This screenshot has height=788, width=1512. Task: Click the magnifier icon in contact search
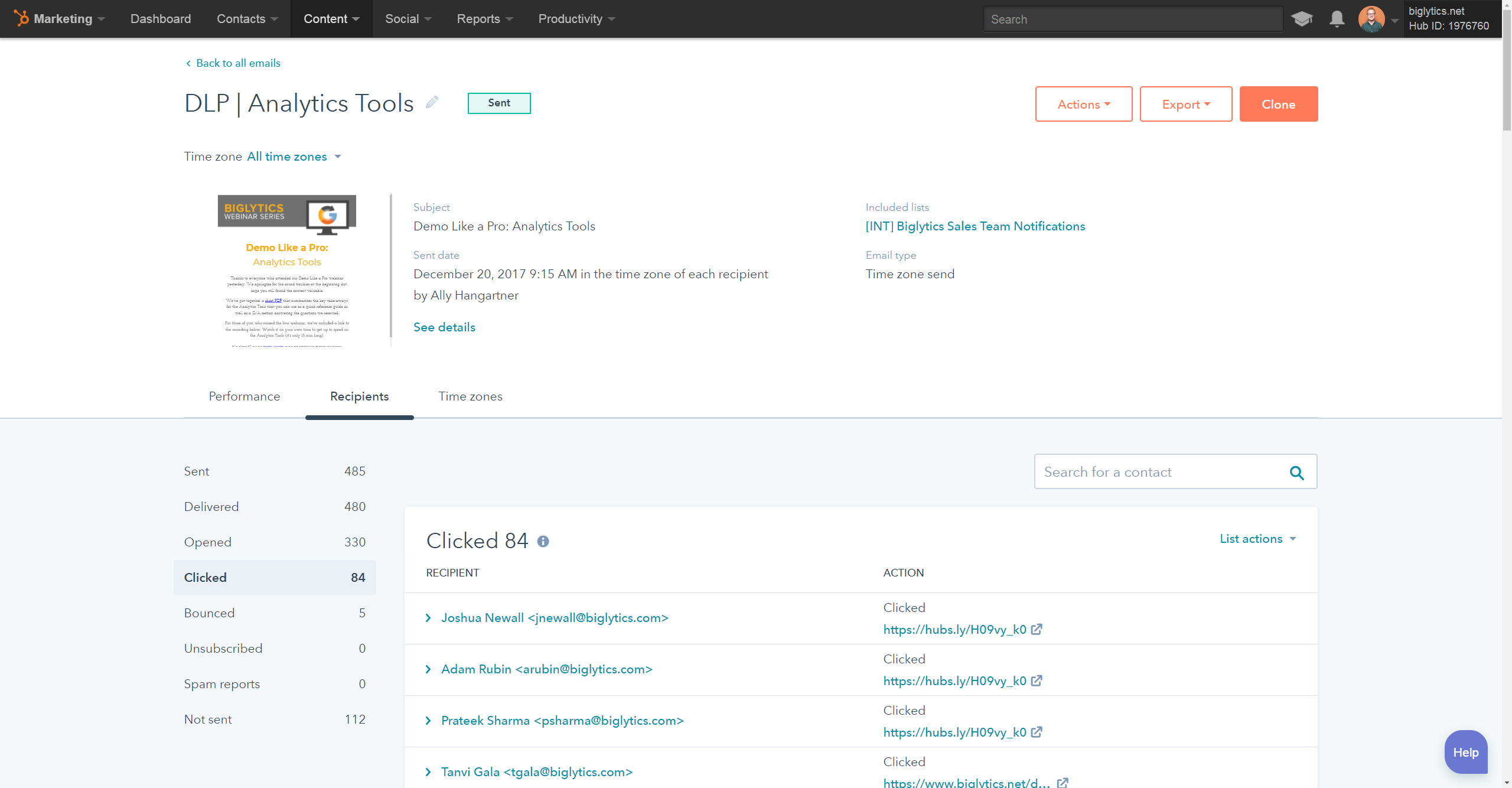tap(1296, 472)
